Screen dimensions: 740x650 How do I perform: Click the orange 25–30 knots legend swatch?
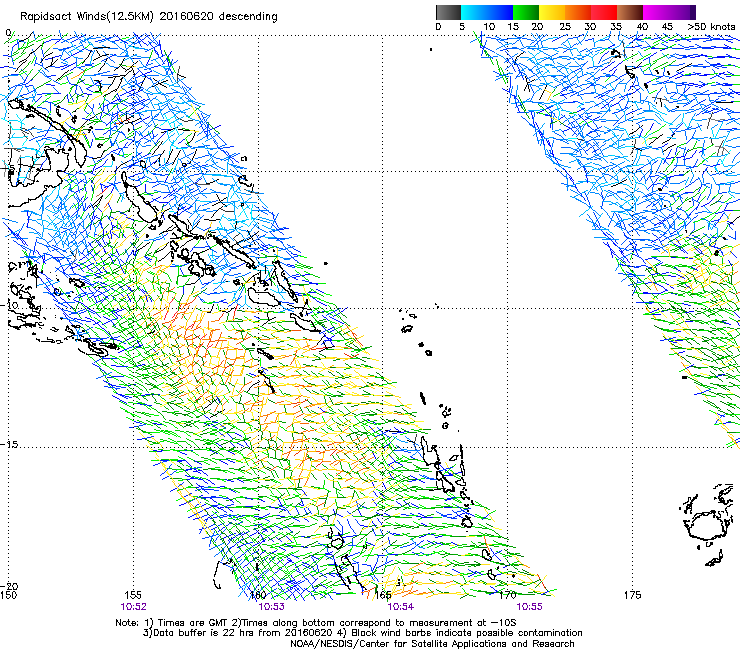pos(578,12)
